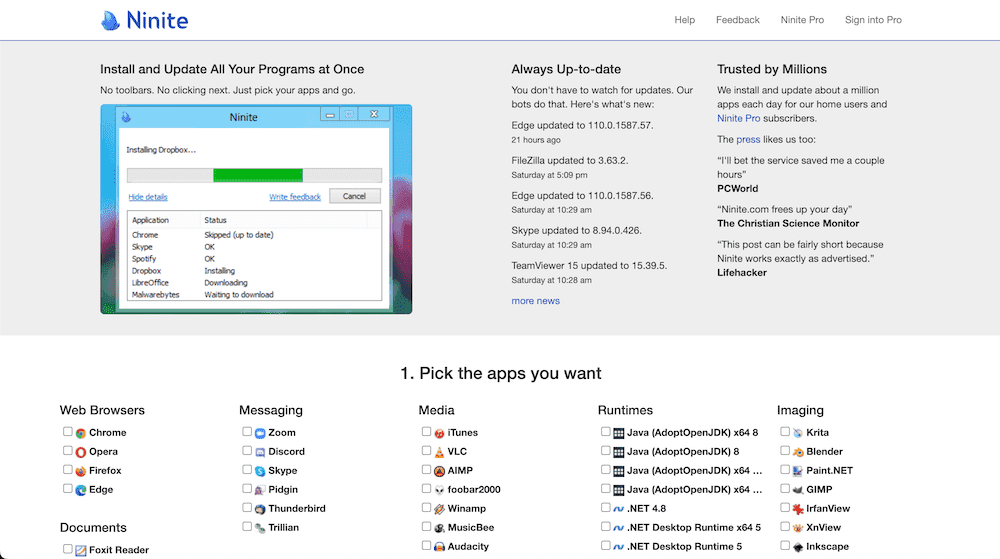Check the Java (AdoptOpenJDK) x64 8 checkbox
1000x559 pixels.
tap(605, 432)
